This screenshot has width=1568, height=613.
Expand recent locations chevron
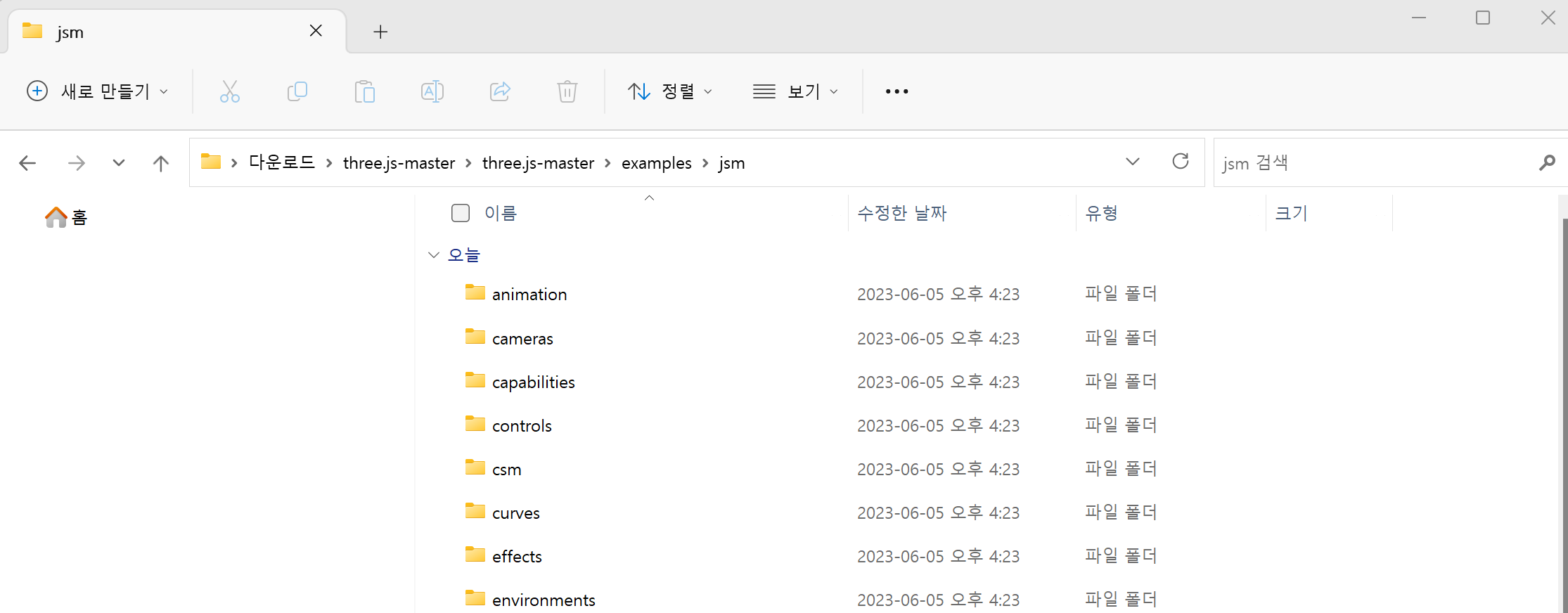[119, 163]
